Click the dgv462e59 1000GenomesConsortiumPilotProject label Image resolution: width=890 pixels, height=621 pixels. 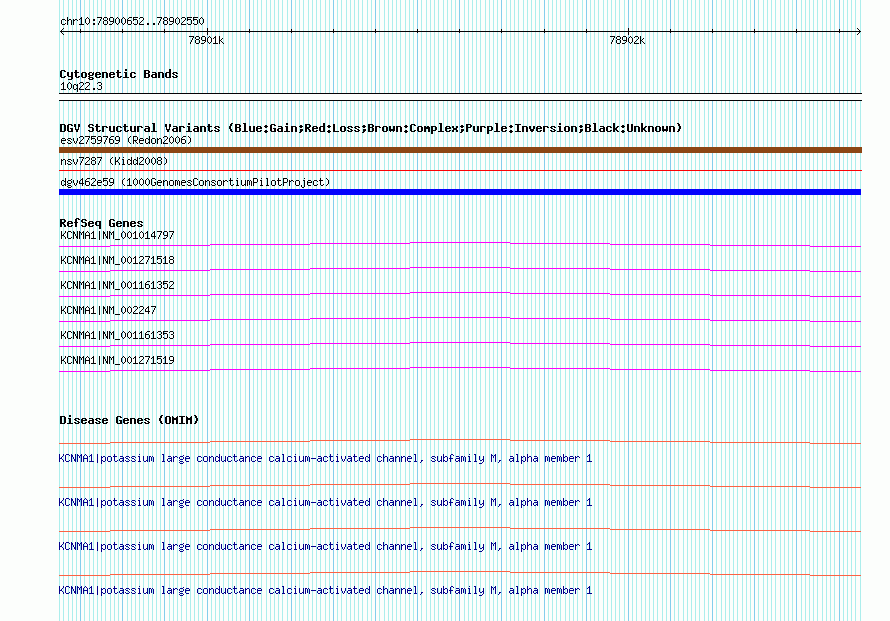click(195, 182)
